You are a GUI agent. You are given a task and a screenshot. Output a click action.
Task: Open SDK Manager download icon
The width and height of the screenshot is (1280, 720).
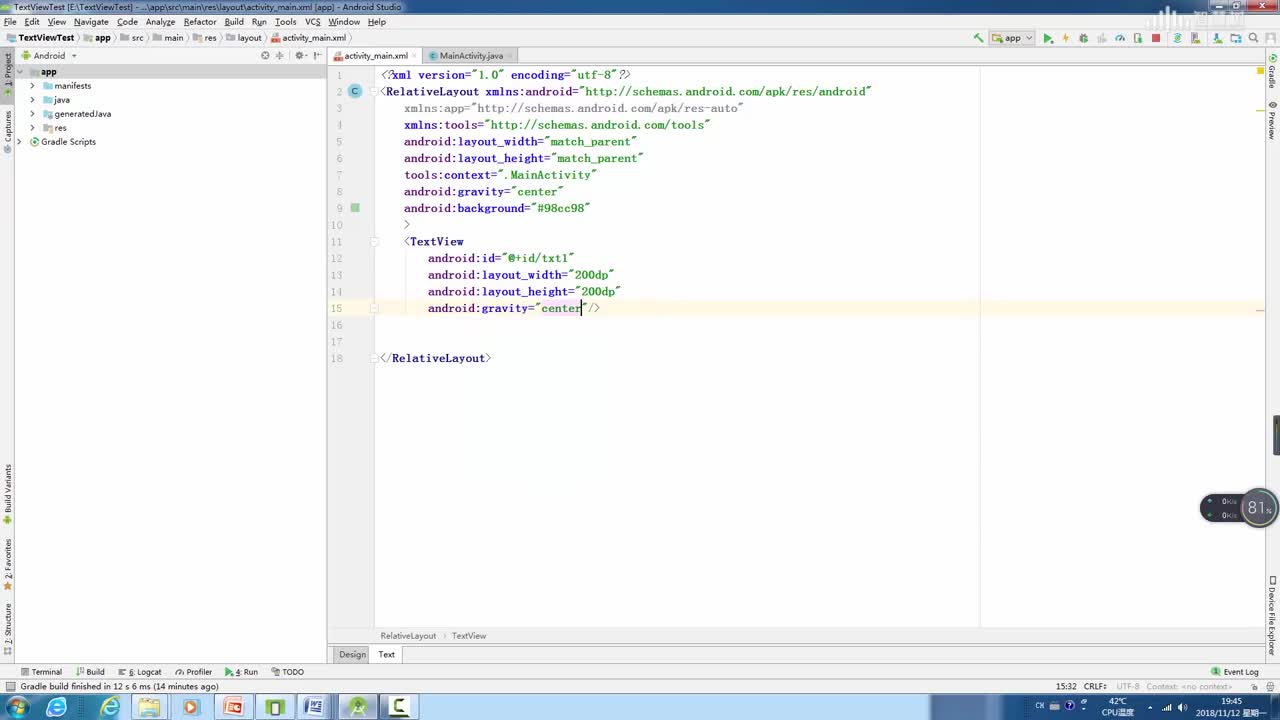pyautogui.click(x=1215, y=38)
